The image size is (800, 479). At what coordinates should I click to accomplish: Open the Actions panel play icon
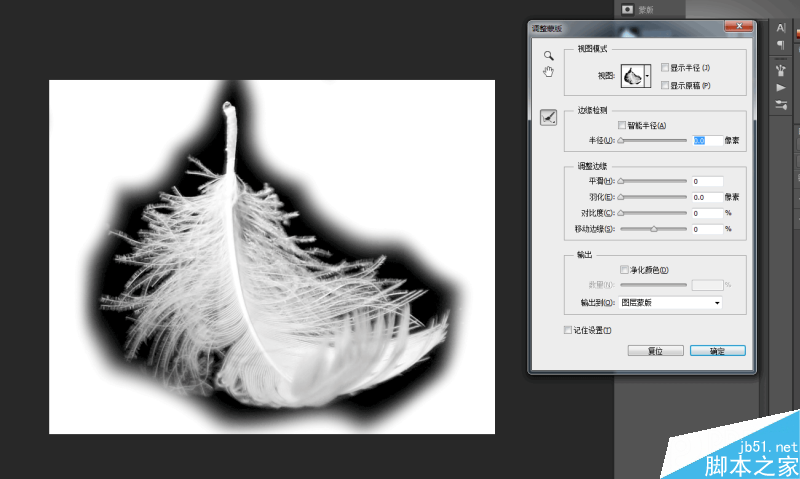point(781,88)
